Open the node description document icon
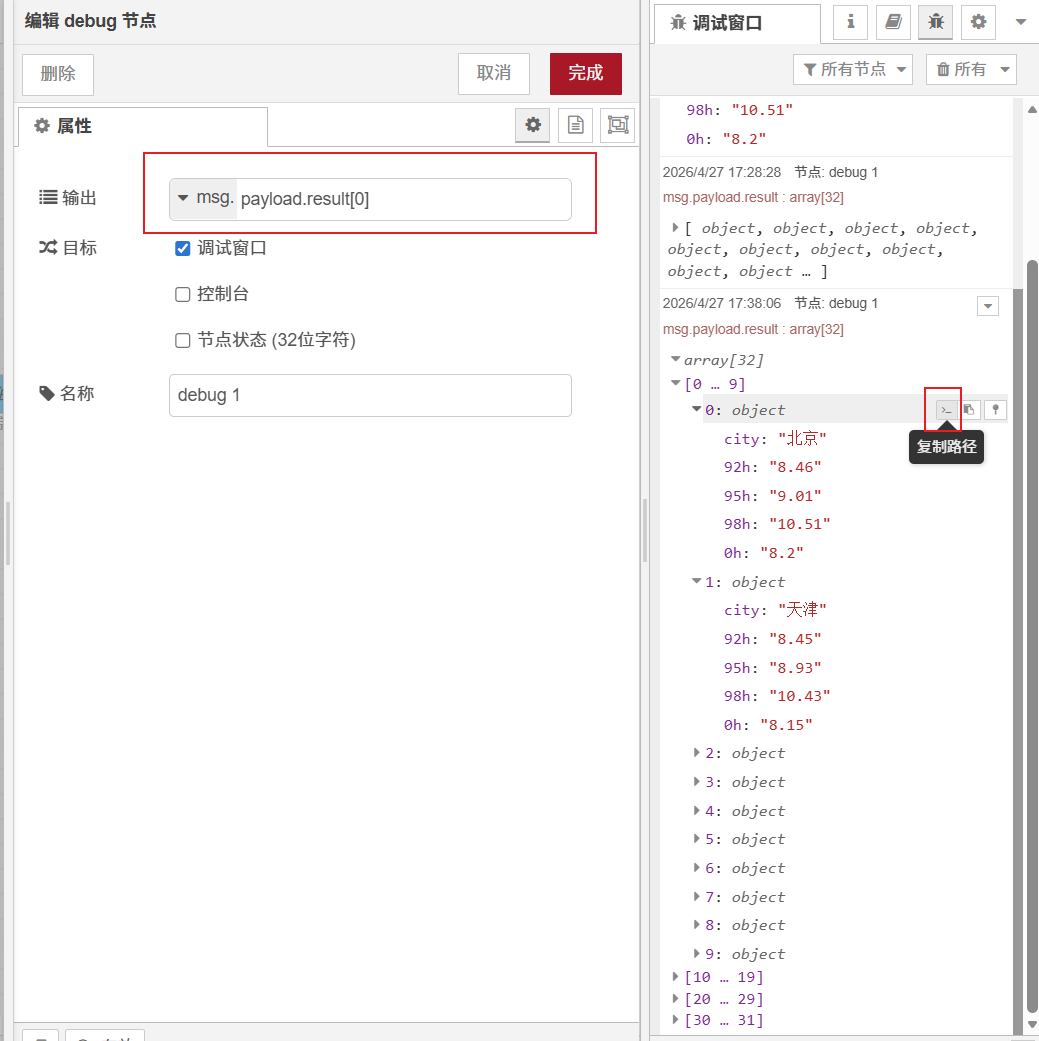Image resolution: width=1039 pixels, height=1041 pixels. [576, 125]
